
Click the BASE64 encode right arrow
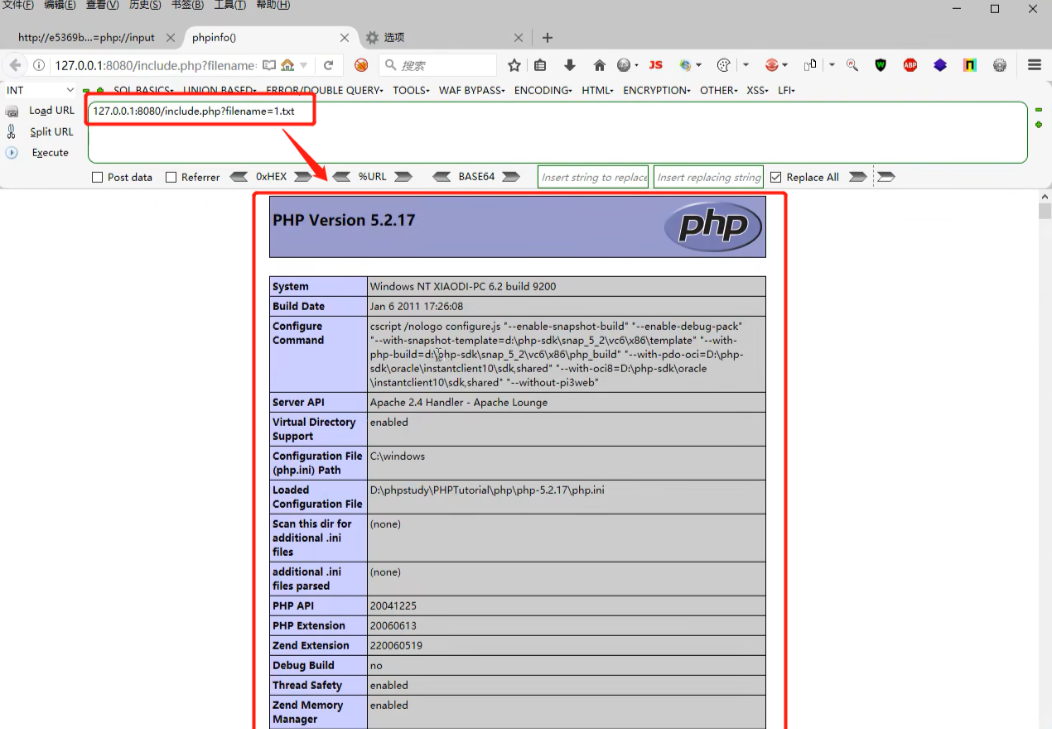tap(511, 176)
